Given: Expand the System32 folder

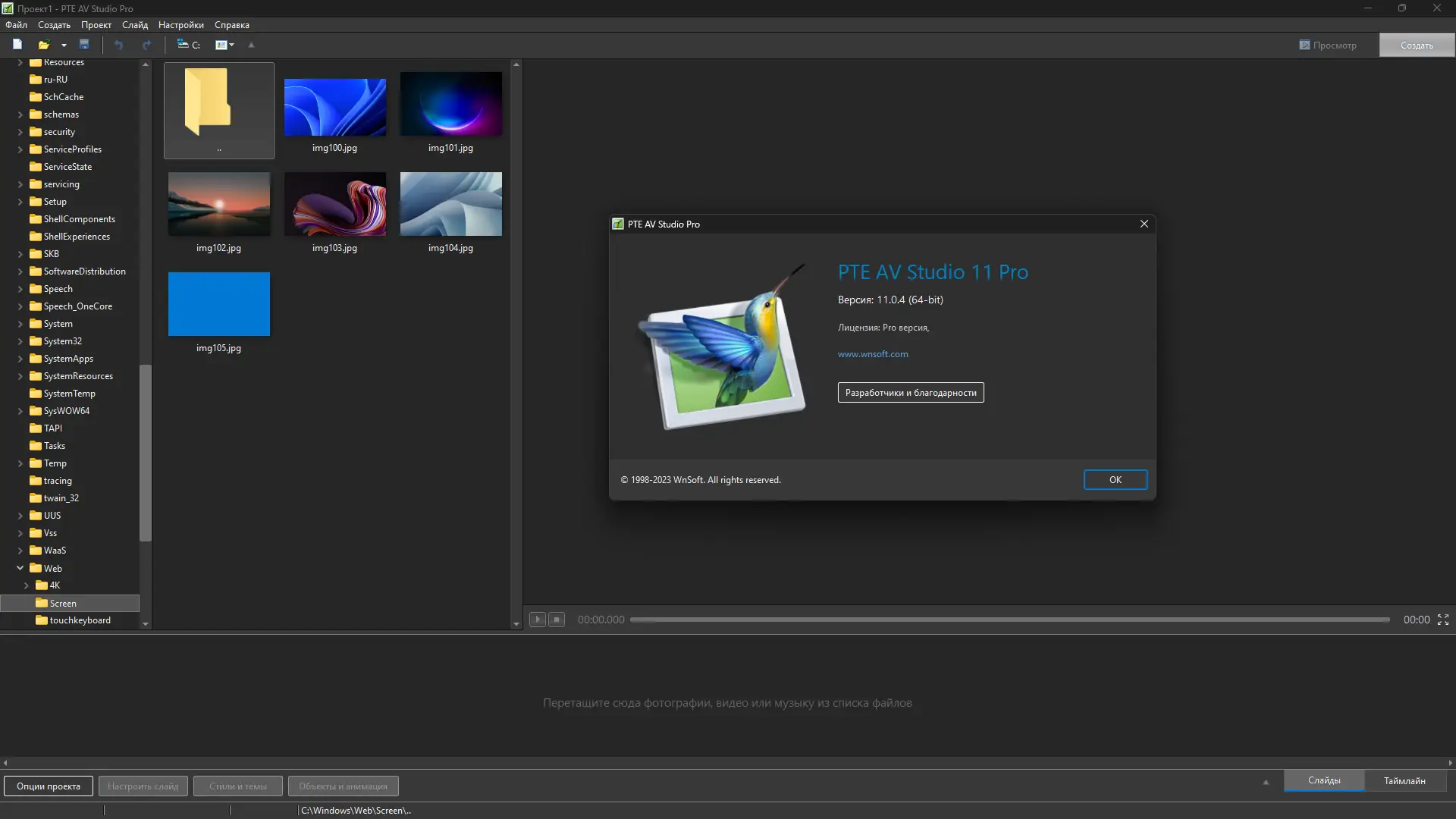Looking at the screenshot, I should 20,341.
